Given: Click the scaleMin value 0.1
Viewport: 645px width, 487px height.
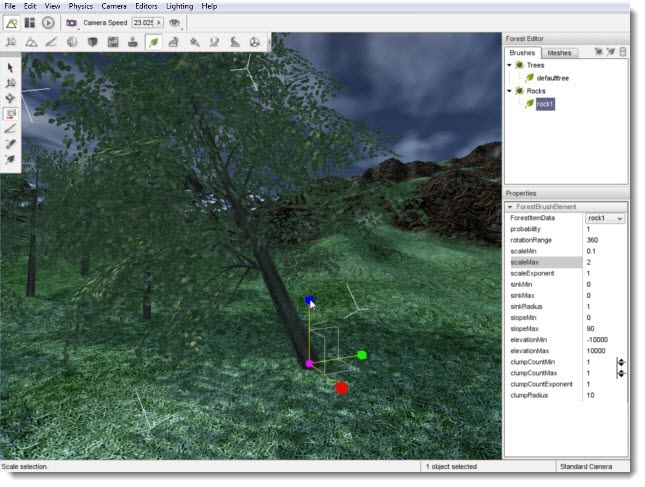Looking at the screenshot, I should (591, 251).
